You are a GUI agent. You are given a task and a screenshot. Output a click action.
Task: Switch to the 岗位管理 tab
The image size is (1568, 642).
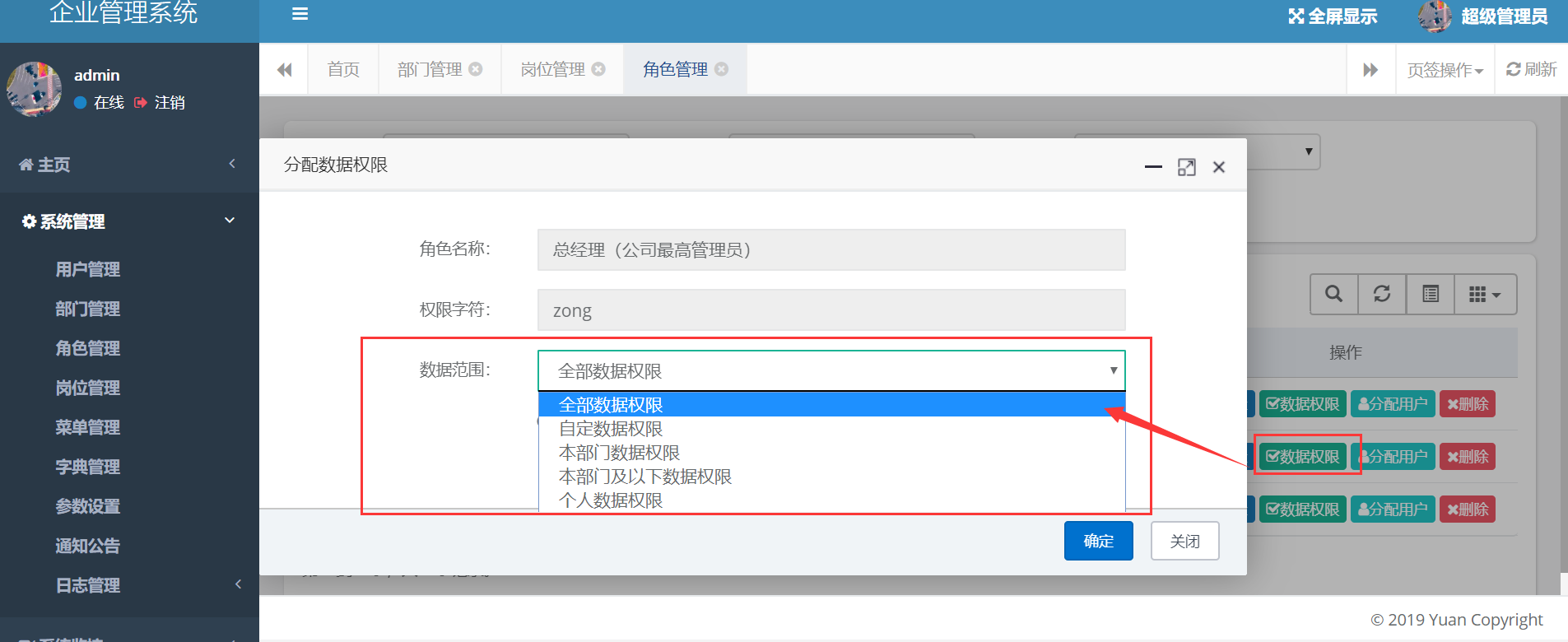[552, 69]
